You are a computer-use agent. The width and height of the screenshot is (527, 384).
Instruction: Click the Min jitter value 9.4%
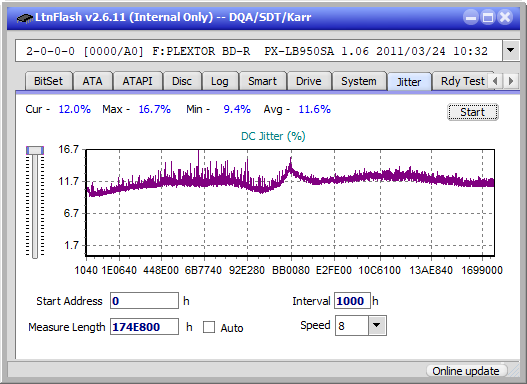237,109
